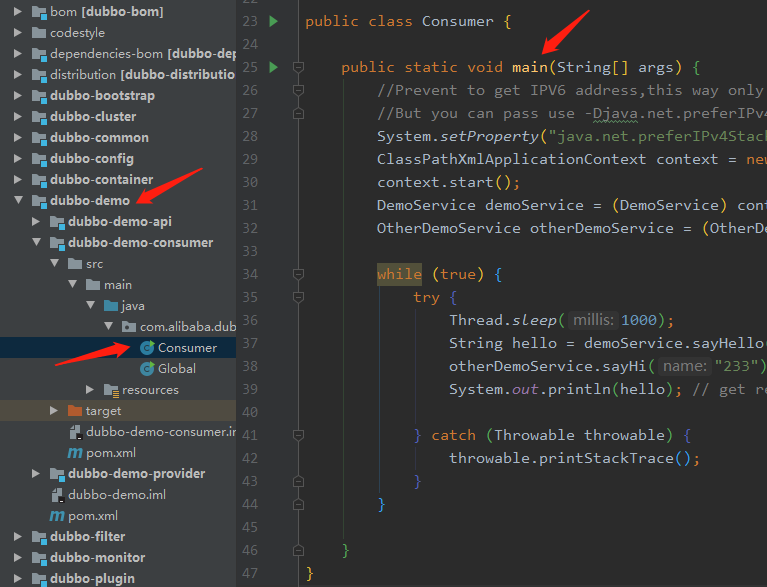Click line number 40 in the gutter
This screenshot has width=767, height=587.
[x=250, y=412]
